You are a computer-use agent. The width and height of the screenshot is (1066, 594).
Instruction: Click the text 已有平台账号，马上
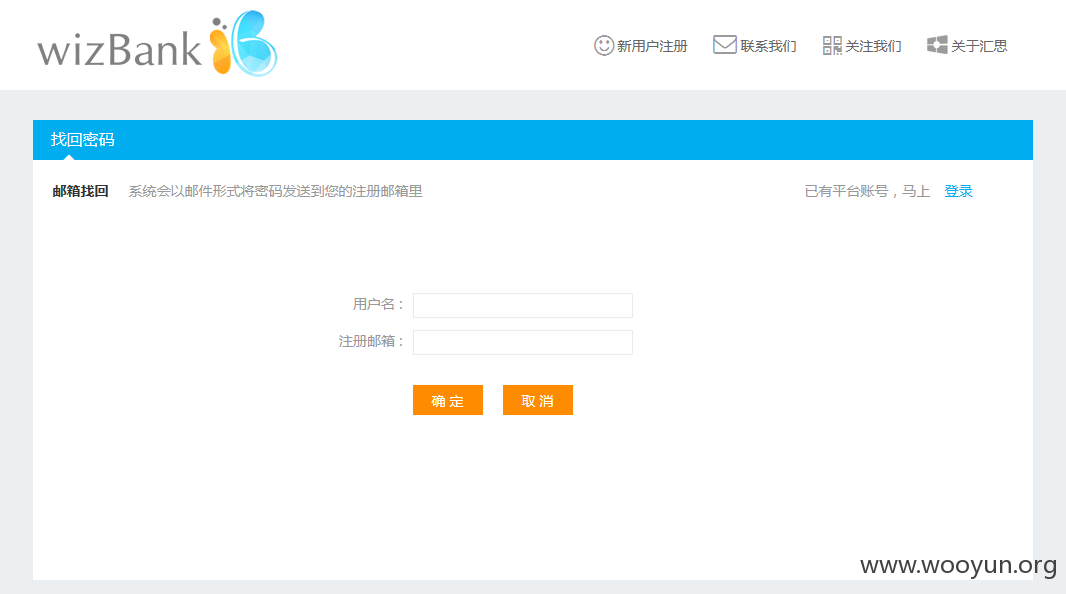[867, 192]
